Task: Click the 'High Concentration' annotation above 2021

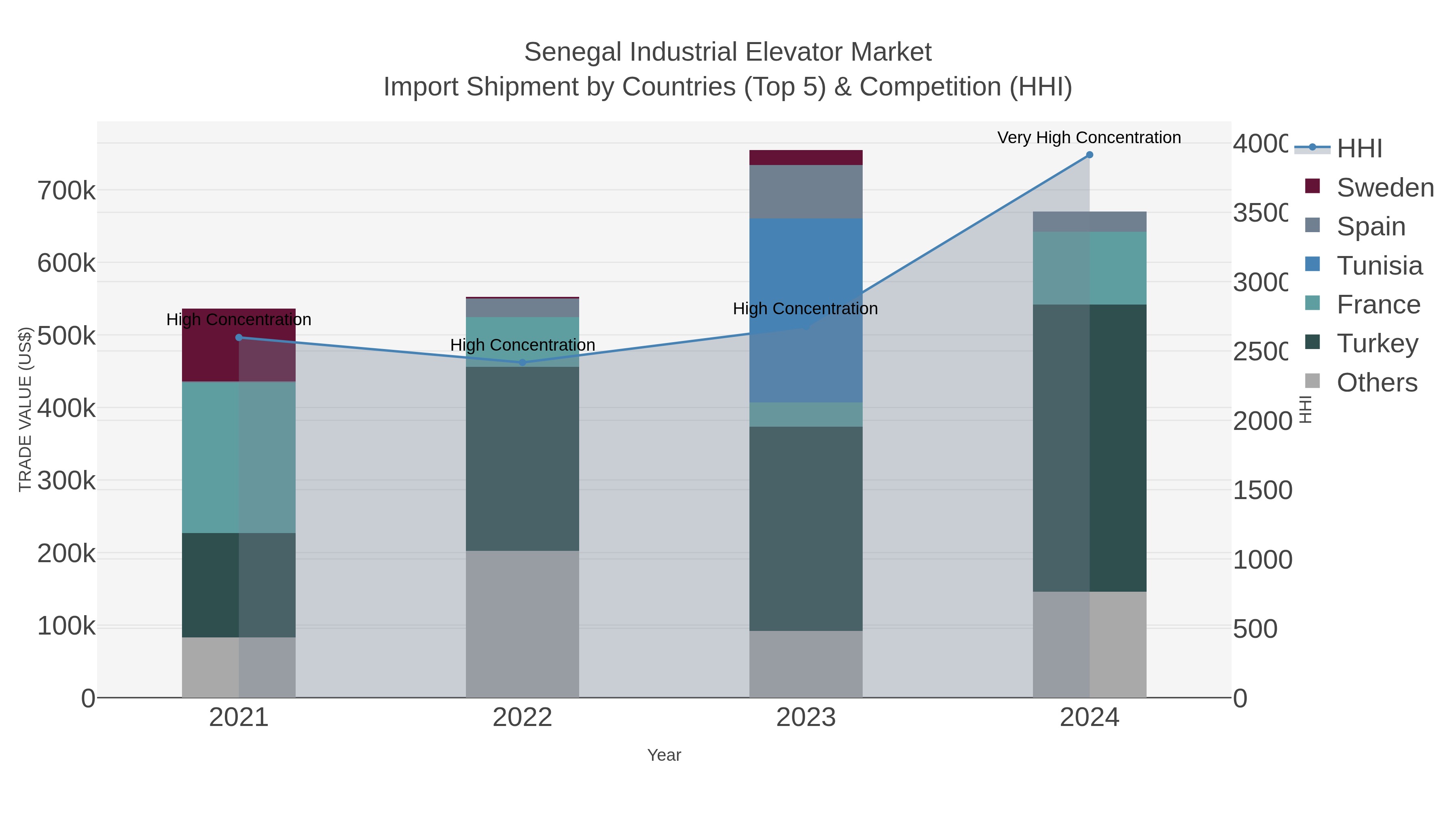Action: coord(239,320)
